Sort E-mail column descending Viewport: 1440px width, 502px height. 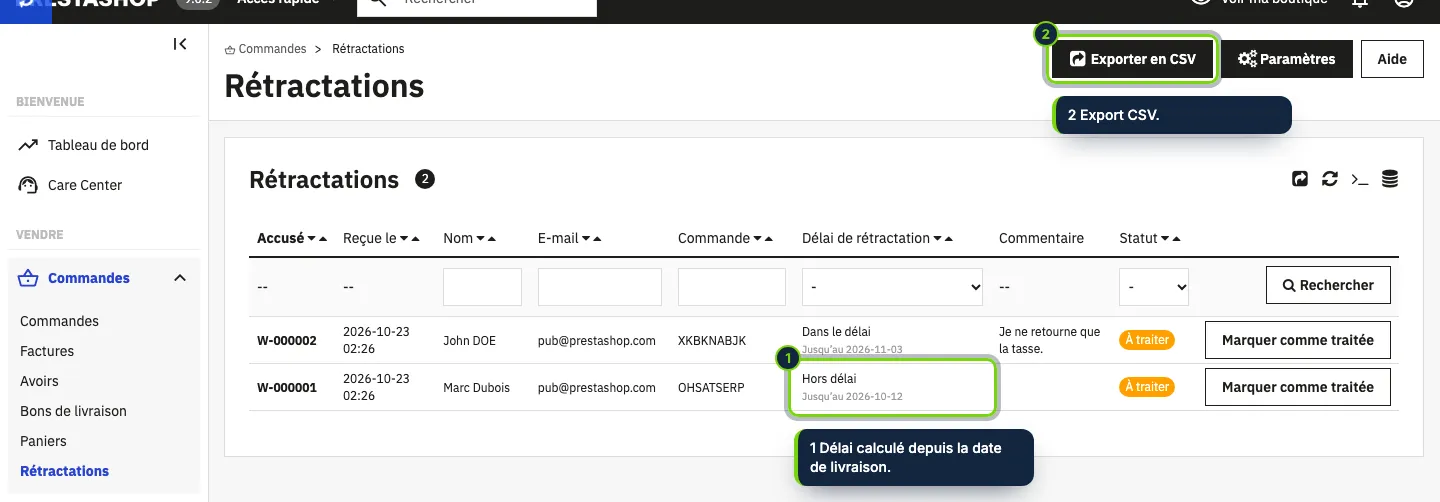coord(586,239)
